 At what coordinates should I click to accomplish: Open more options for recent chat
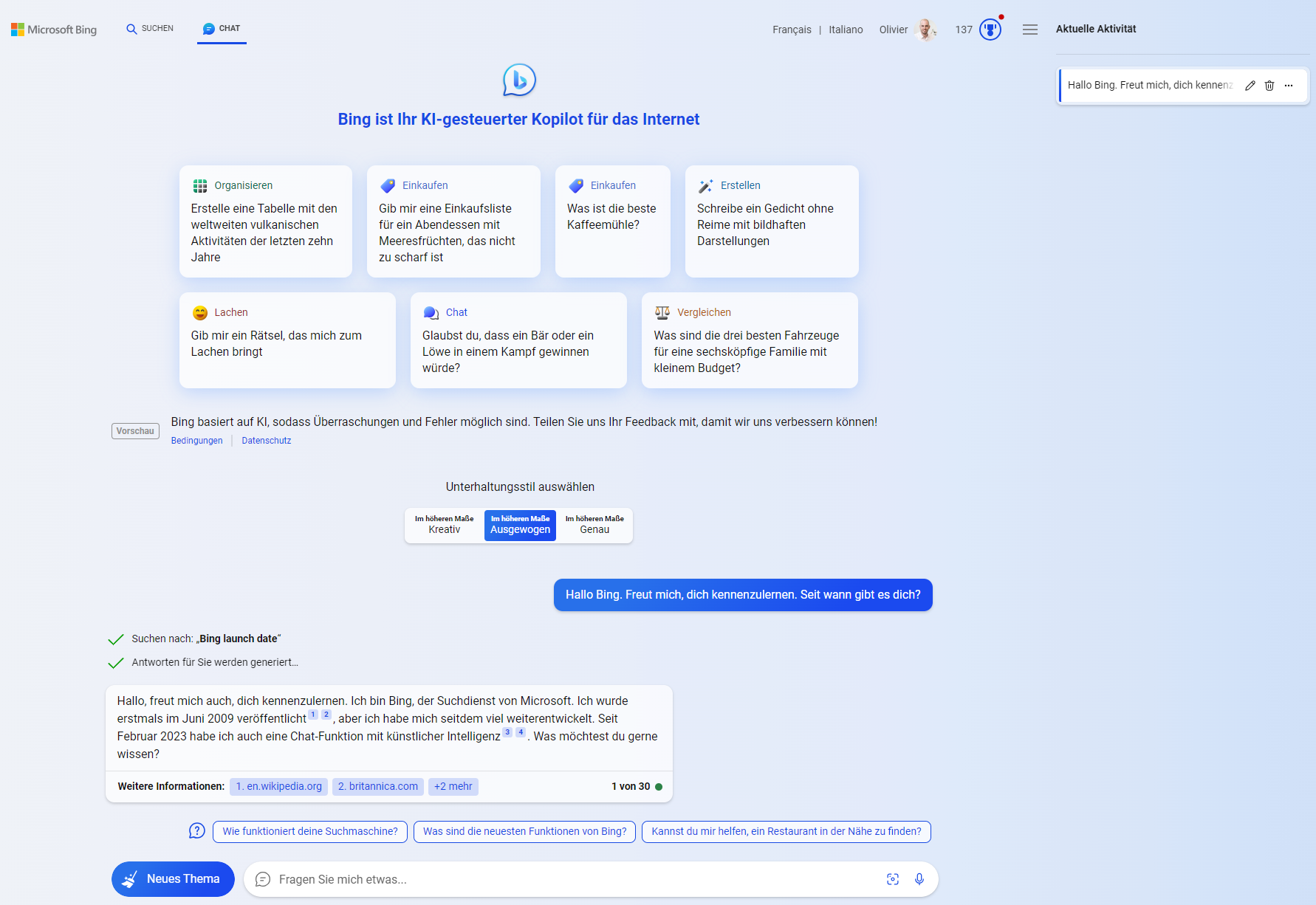[x=1289, y=86]
